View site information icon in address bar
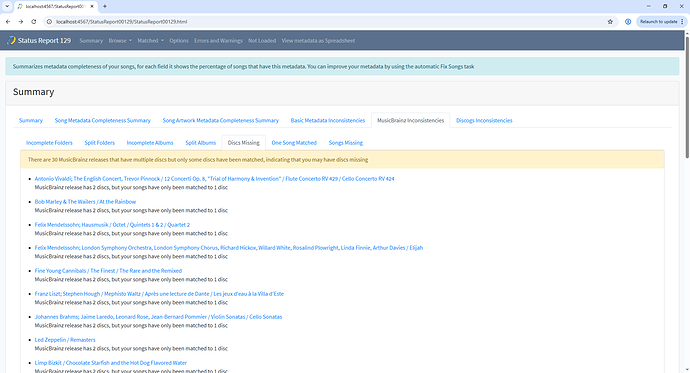Screen dimensions: 690x373 coord(49,22)
